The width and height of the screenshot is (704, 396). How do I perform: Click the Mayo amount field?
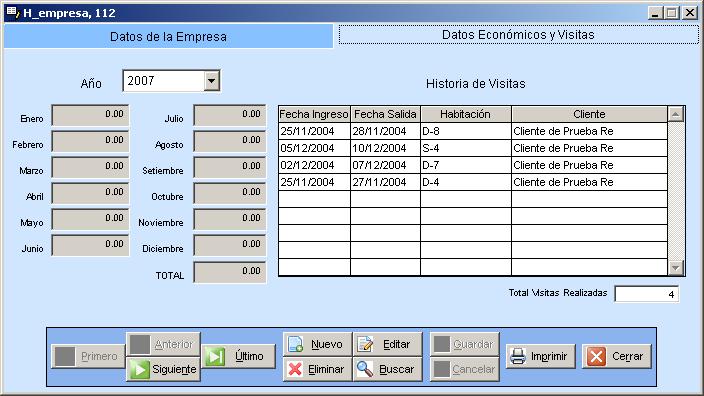pos(90,219)
